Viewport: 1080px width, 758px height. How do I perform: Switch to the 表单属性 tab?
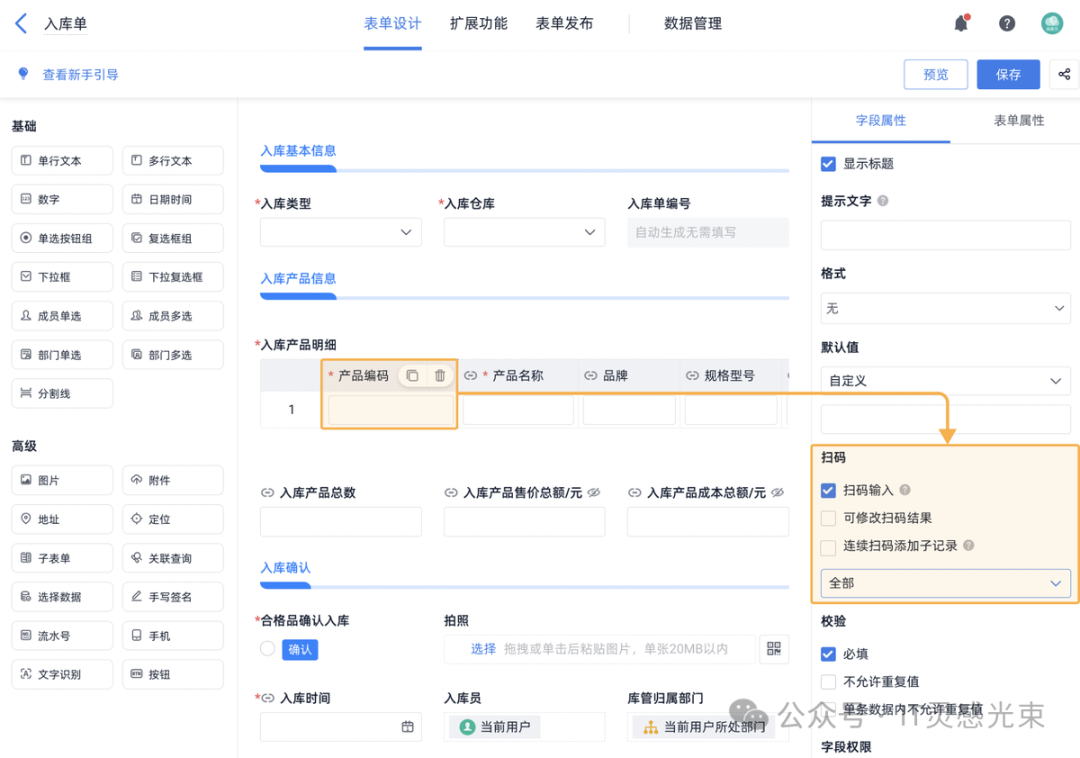(1018, 121)
